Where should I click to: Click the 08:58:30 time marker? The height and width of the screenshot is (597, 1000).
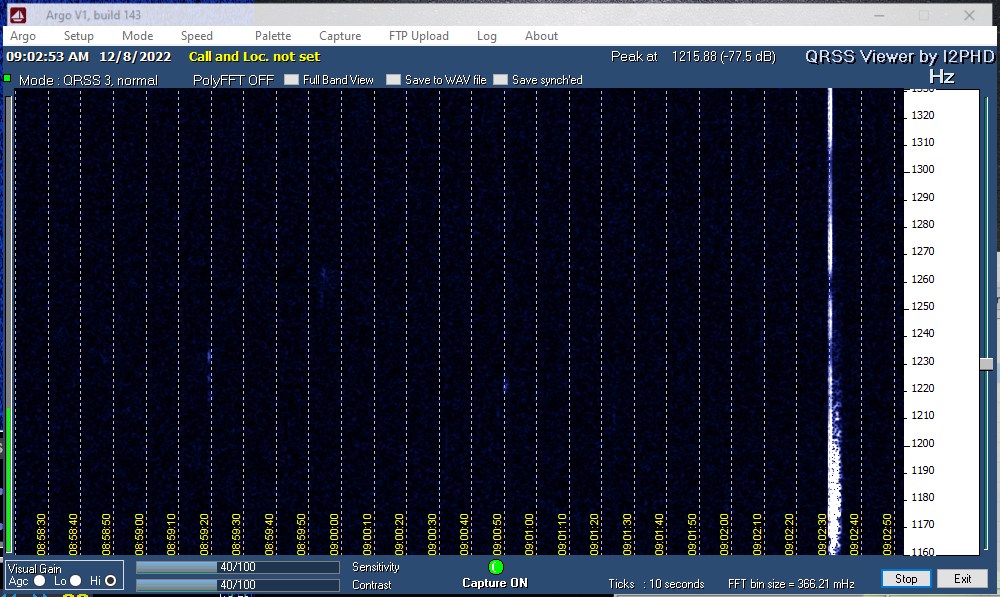41,534
